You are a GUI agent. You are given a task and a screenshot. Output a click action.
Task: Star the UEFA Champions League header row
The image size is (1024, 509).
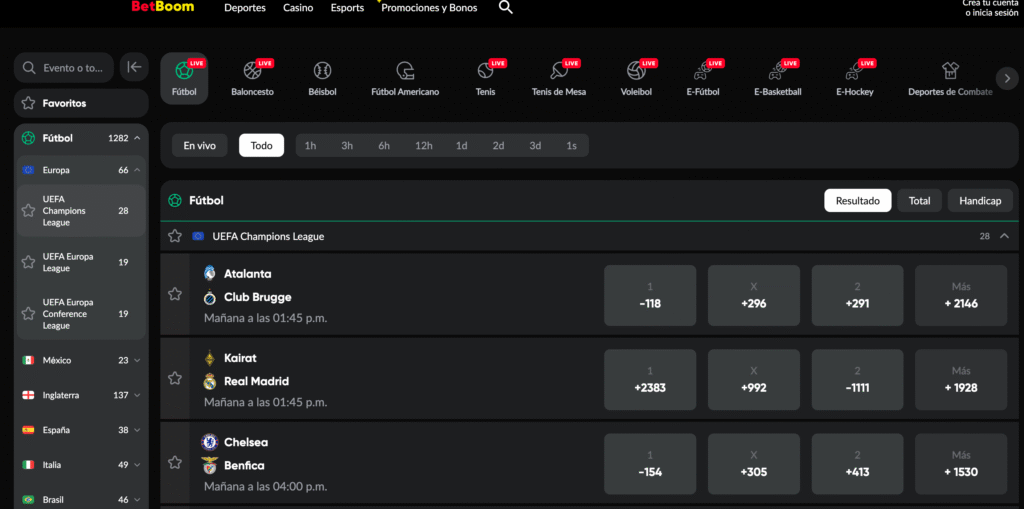point(175,236)
